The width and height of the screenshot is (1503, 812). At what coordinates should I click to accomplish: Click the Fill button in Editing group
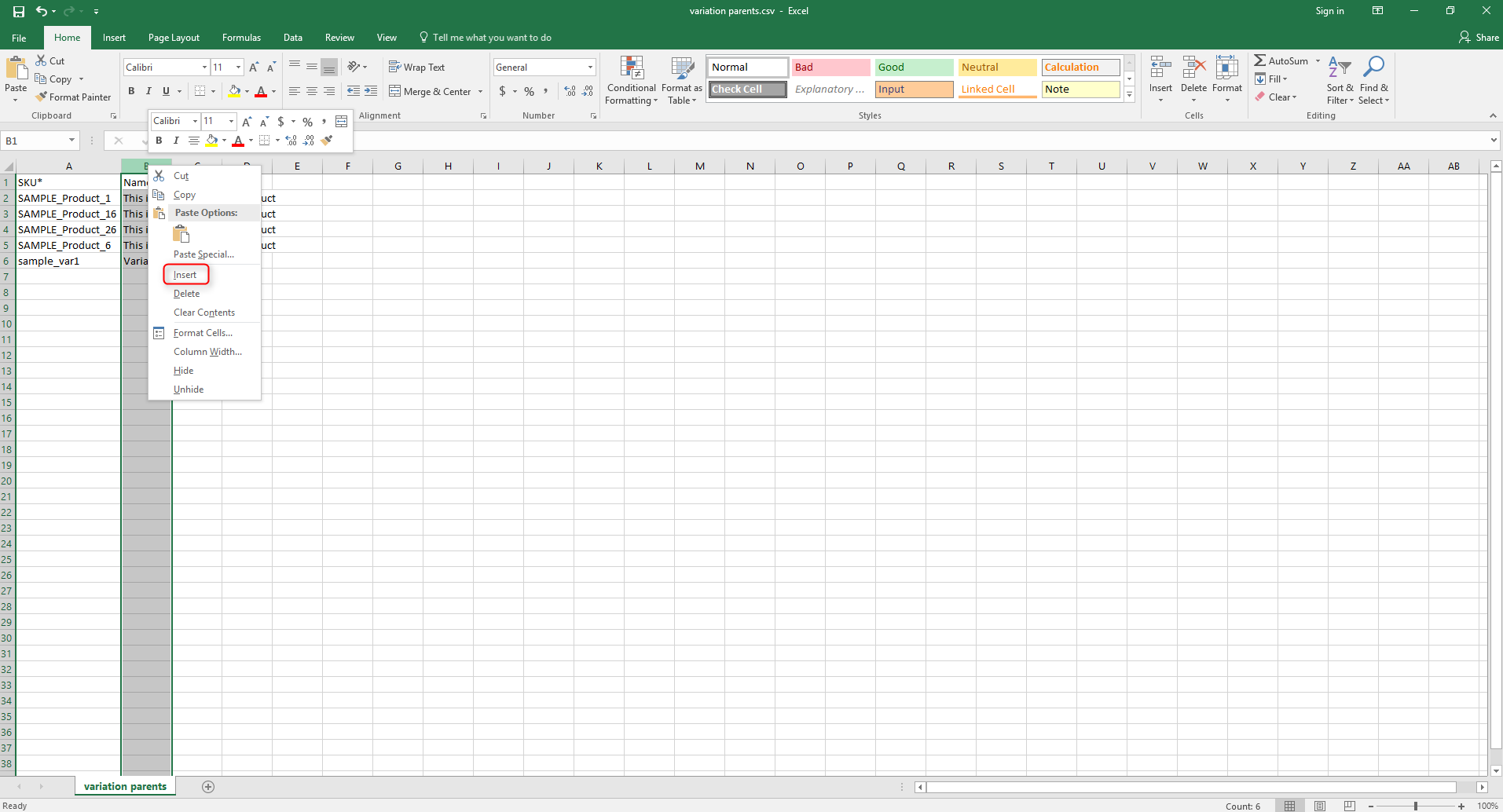(x=1271, y=79)
